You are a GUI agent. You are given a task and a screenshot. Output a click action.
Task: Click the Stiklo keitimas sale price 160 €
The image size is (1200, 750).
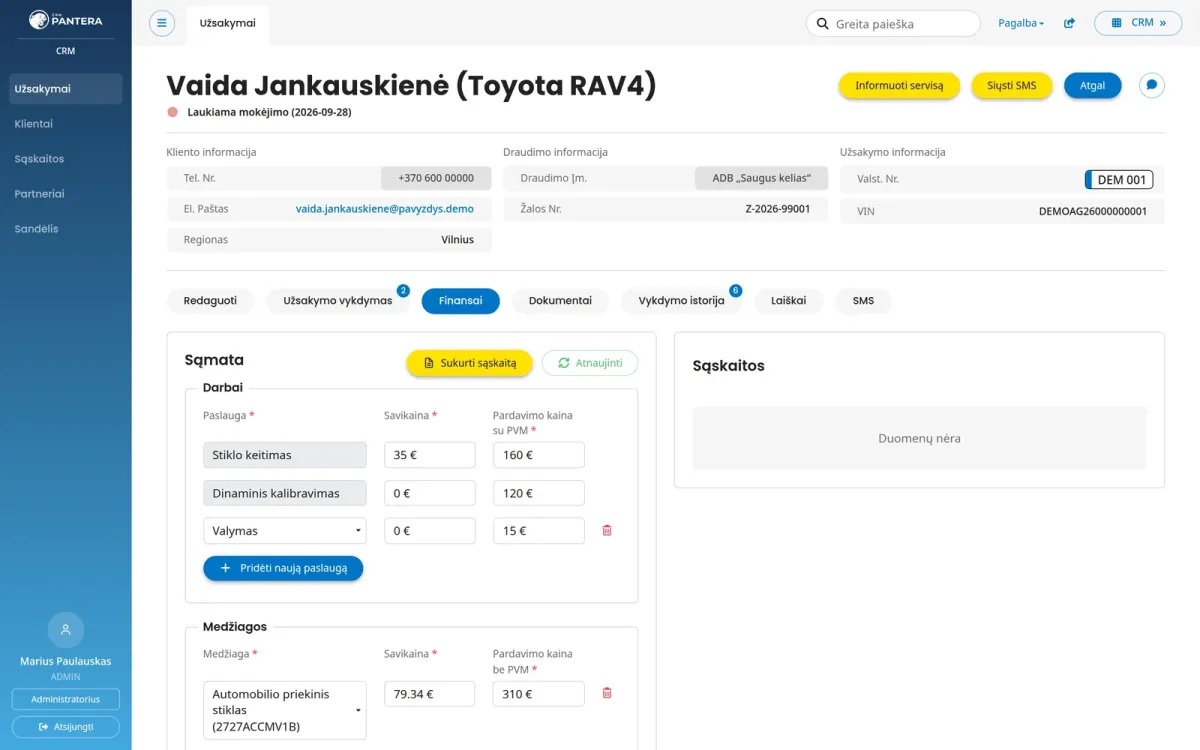(539, 455)
